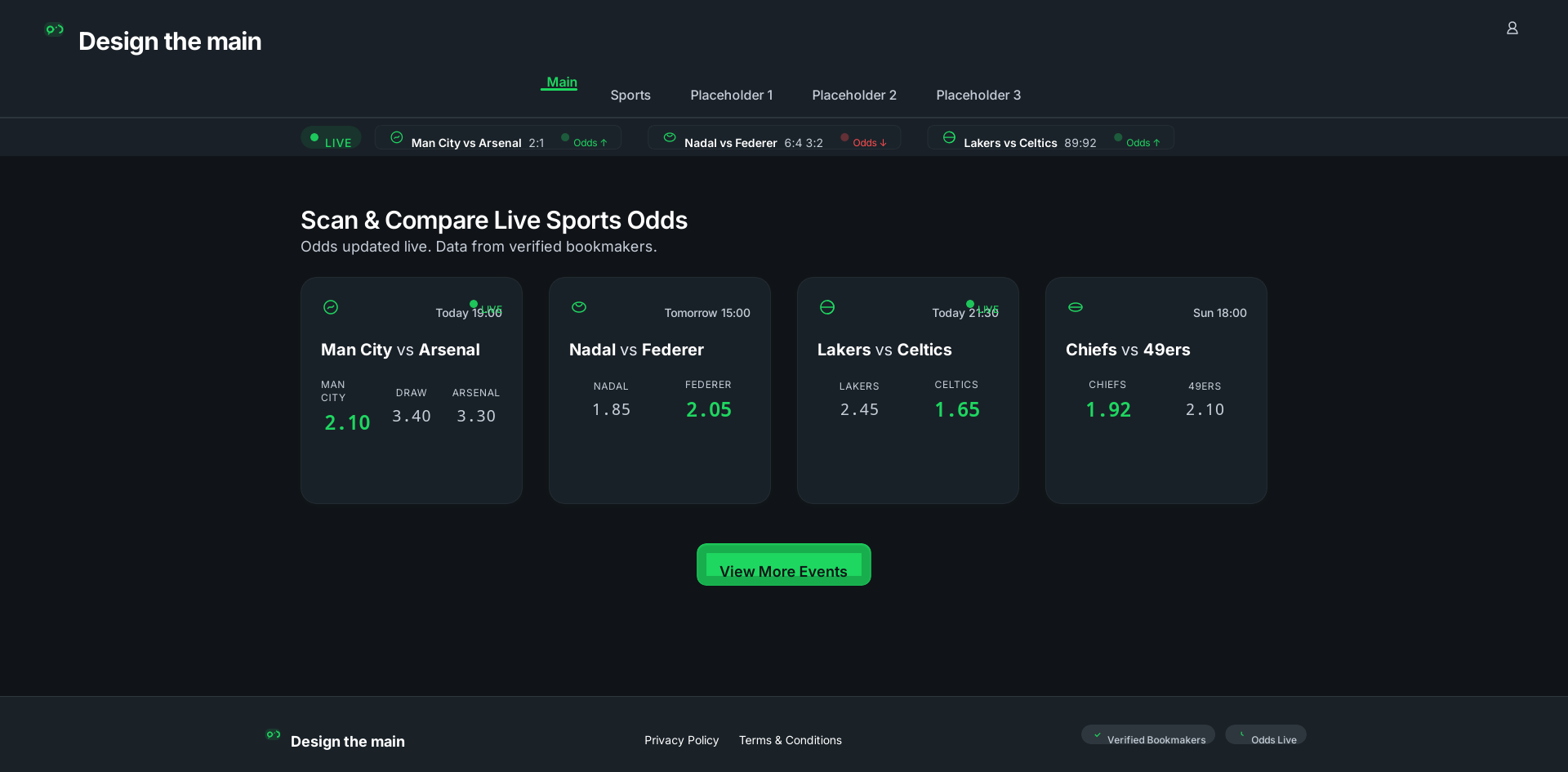Select Man City odds 2.10
The image size is (1568, 772).
click(347, 422)
